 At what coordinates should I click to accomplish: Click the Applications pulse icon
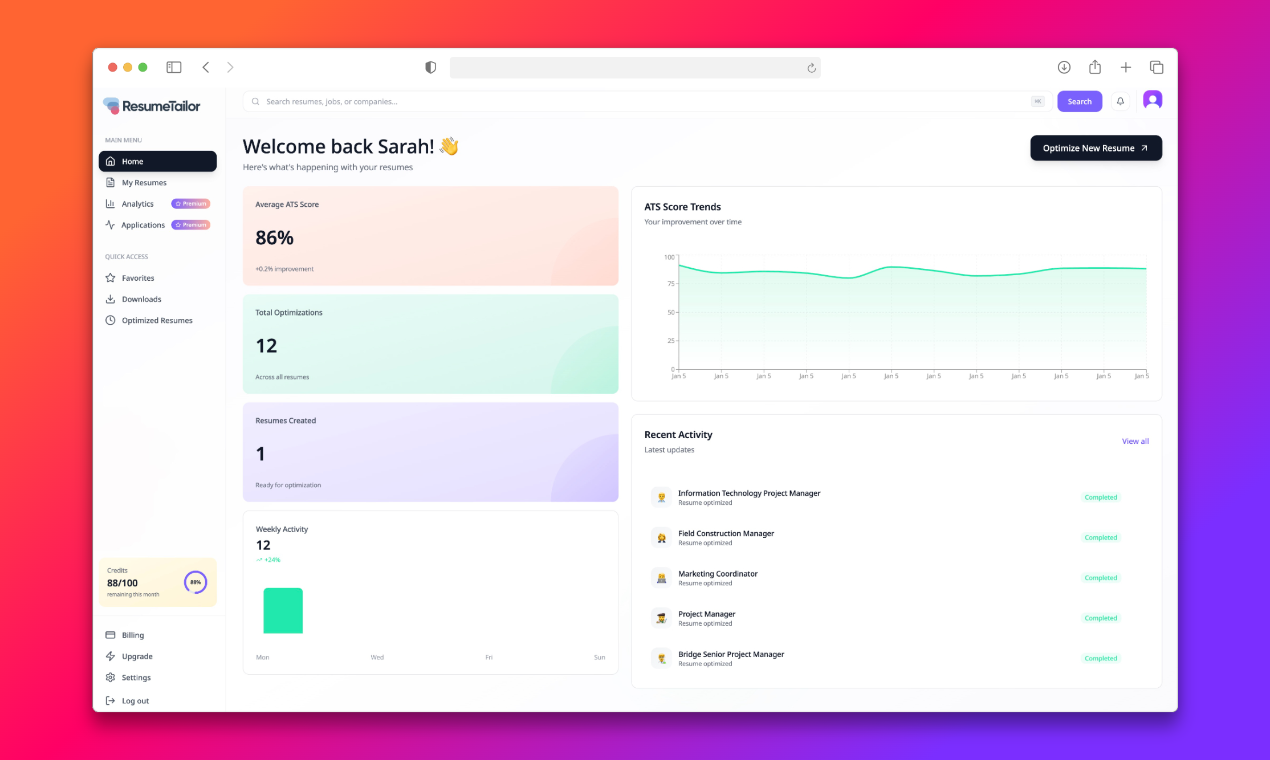pyautogui.click(x=111, y=225)
